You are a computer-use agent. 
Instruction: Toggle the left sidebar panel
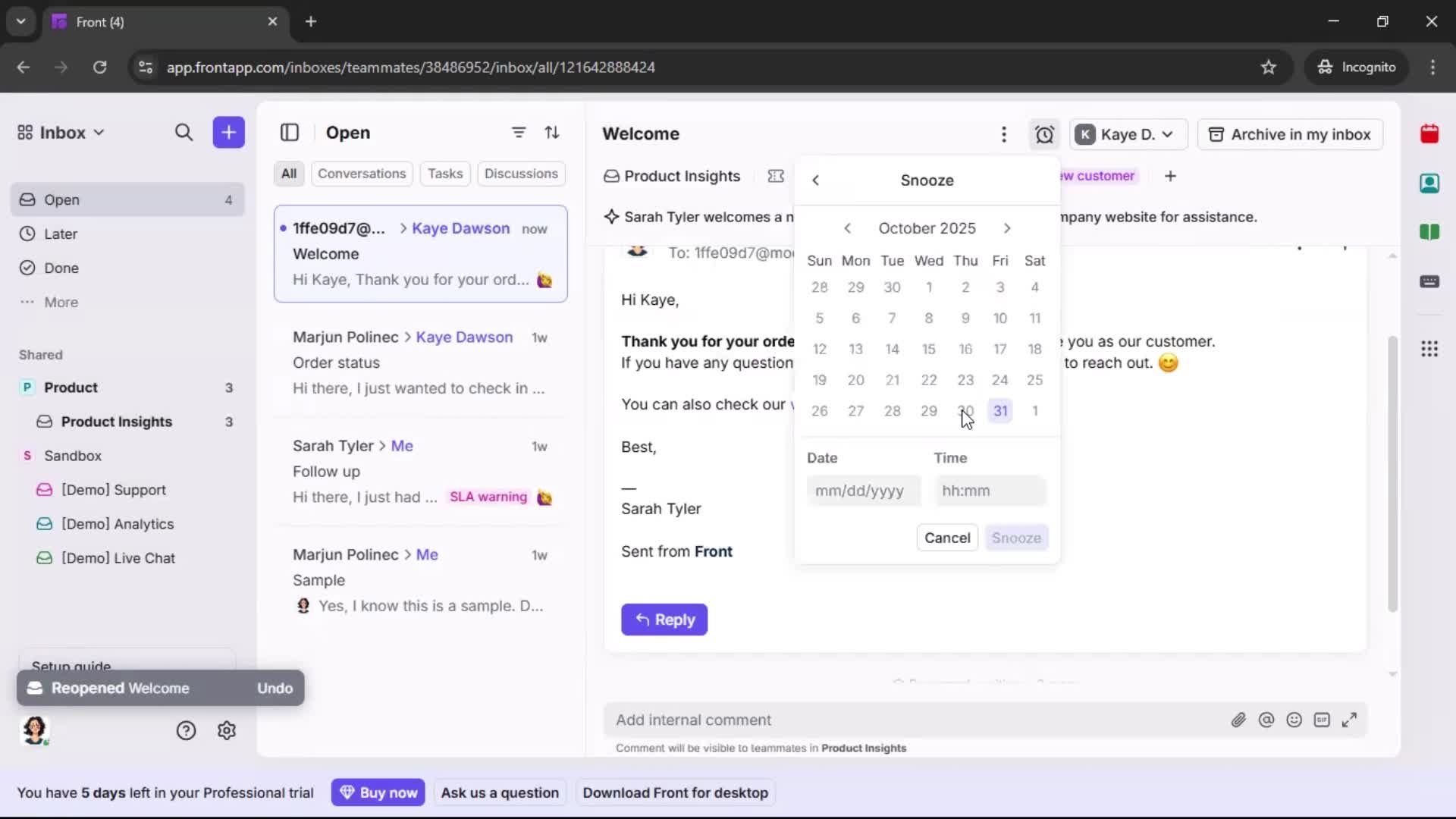click(290, 133)
